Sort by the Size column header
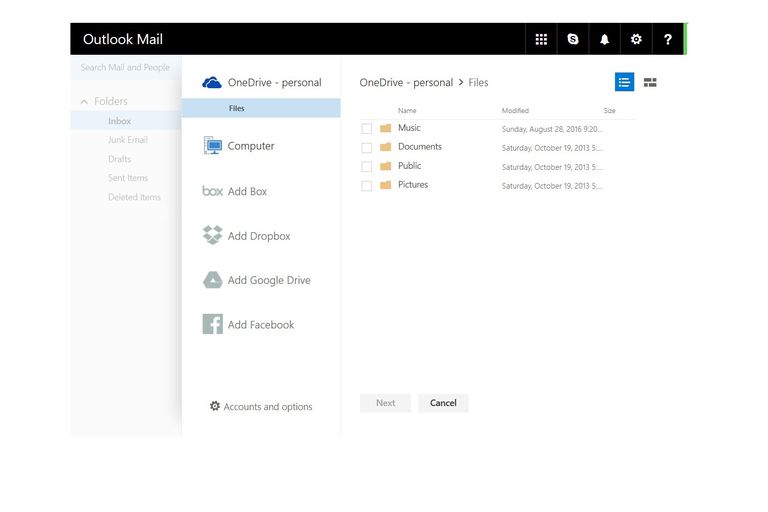Screen dimensions: 768x512 pos(609,111)
